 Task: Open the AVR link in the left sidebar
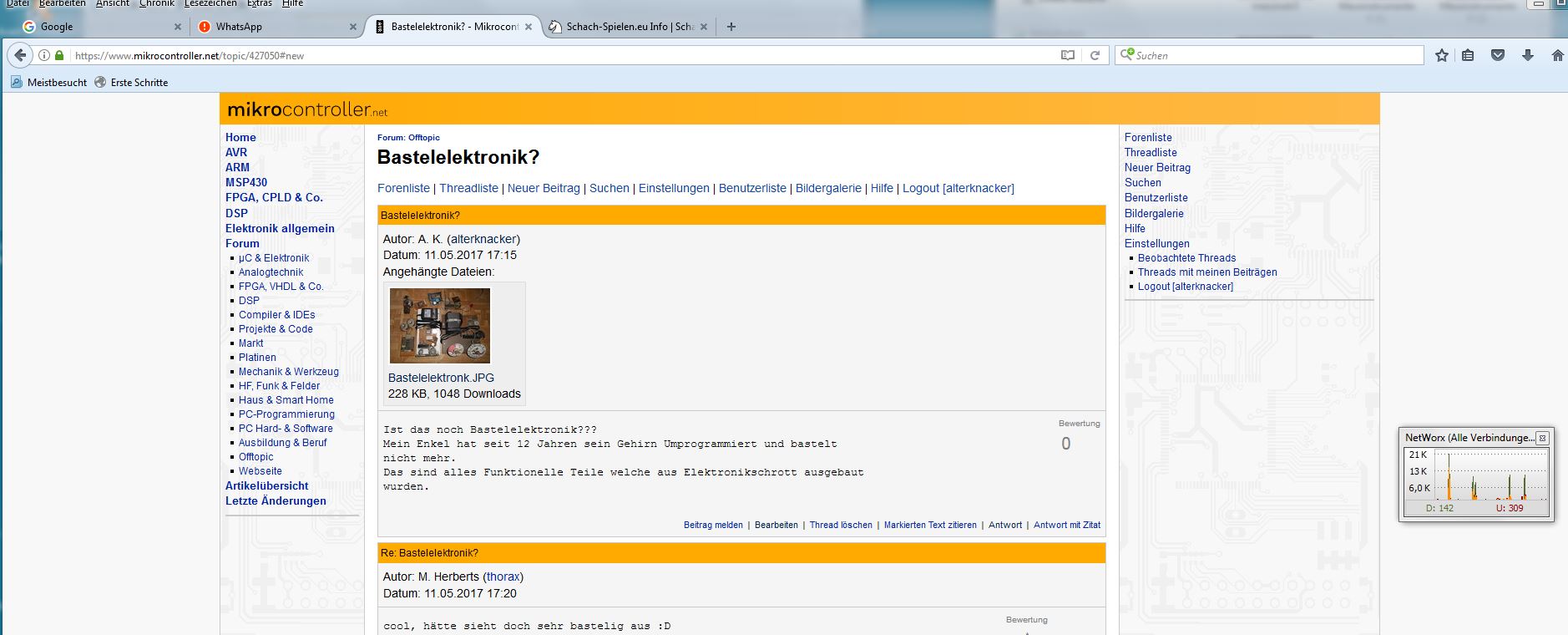coord(236,152)
